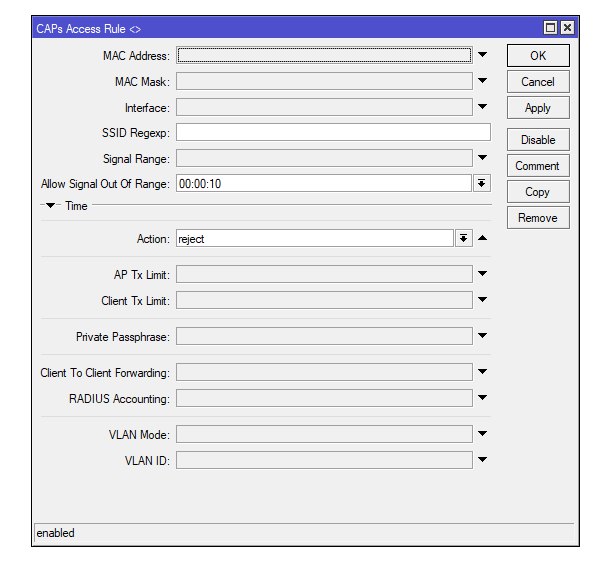Click the AP Tx Limit input field
This screenshot has width=615, height=578.
pos(324,274)
